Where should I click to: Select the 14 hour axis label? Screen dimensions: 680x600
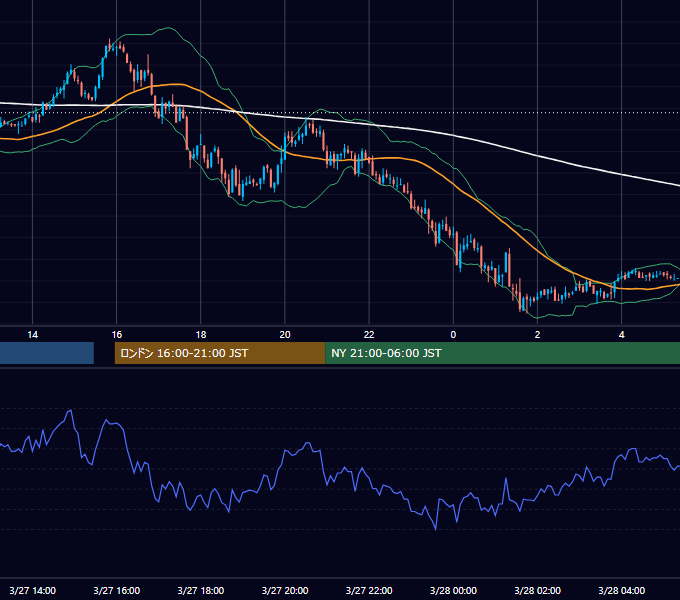(33, 335)
